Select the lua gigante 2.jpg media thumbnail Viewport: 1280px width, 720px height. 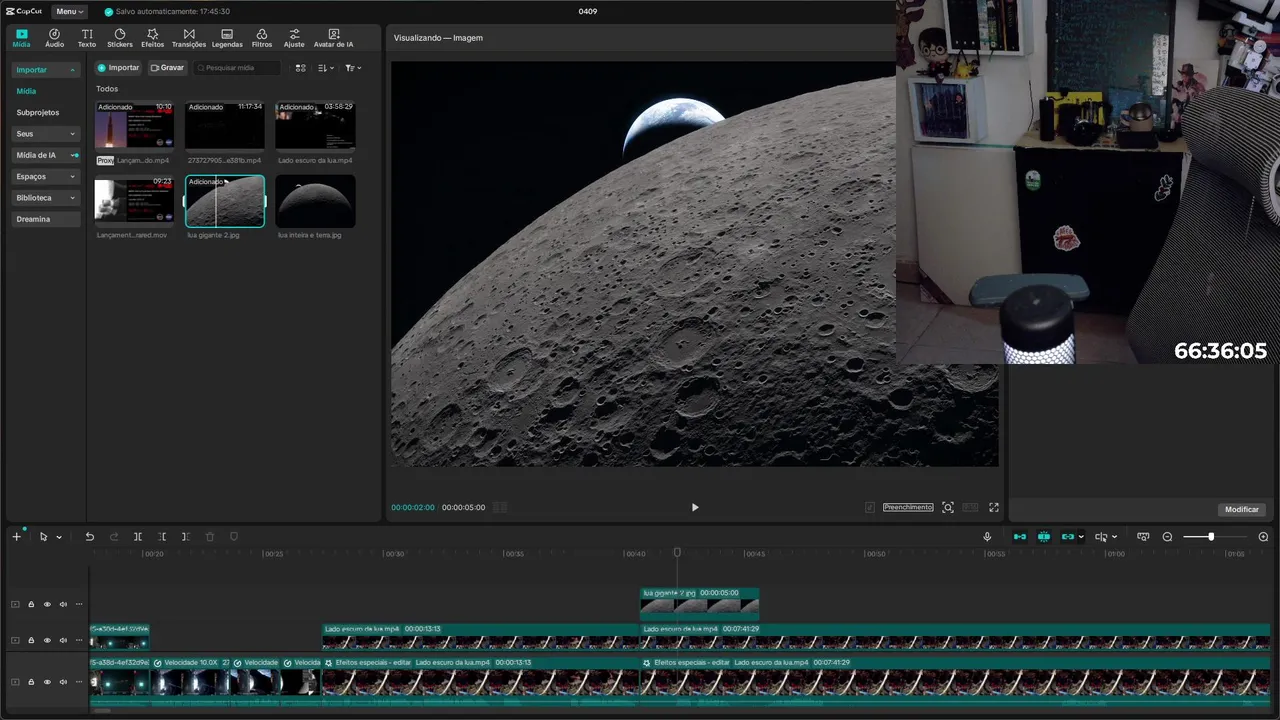(x=225, y=201)
